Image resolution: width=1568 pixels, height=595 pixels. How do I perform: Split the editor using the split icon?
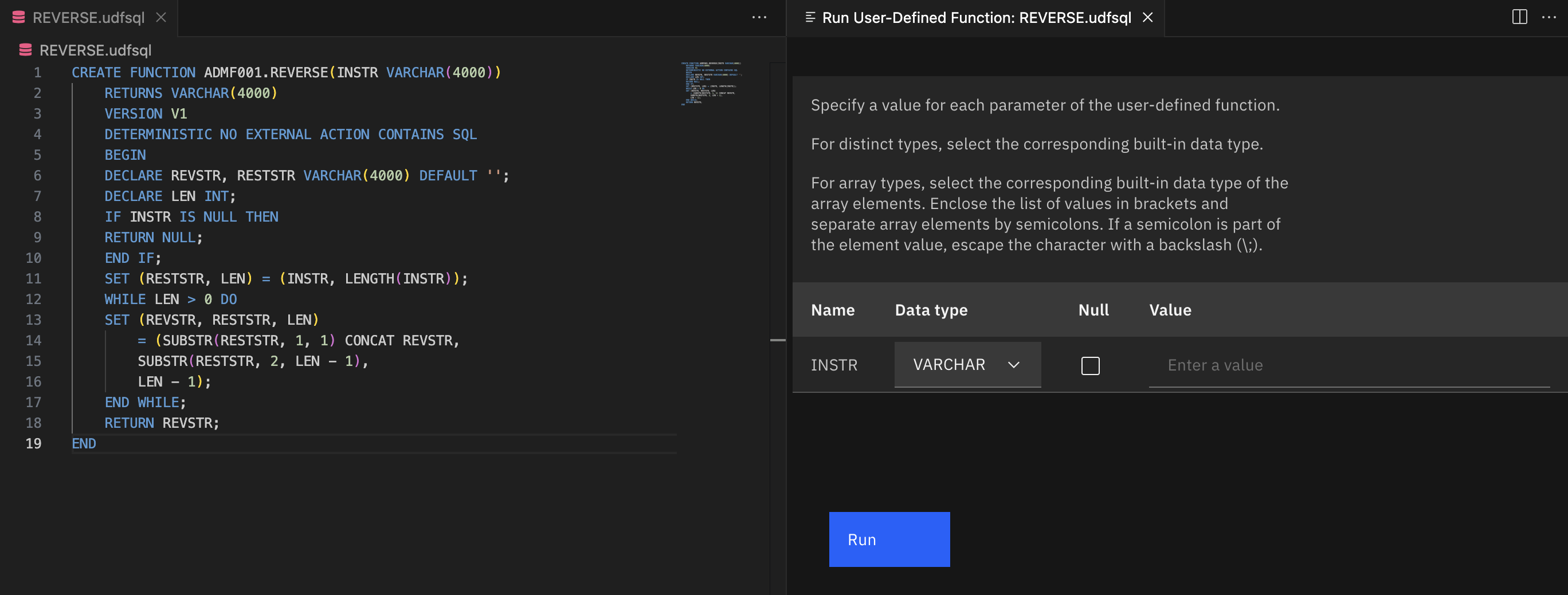(1519, 18)
